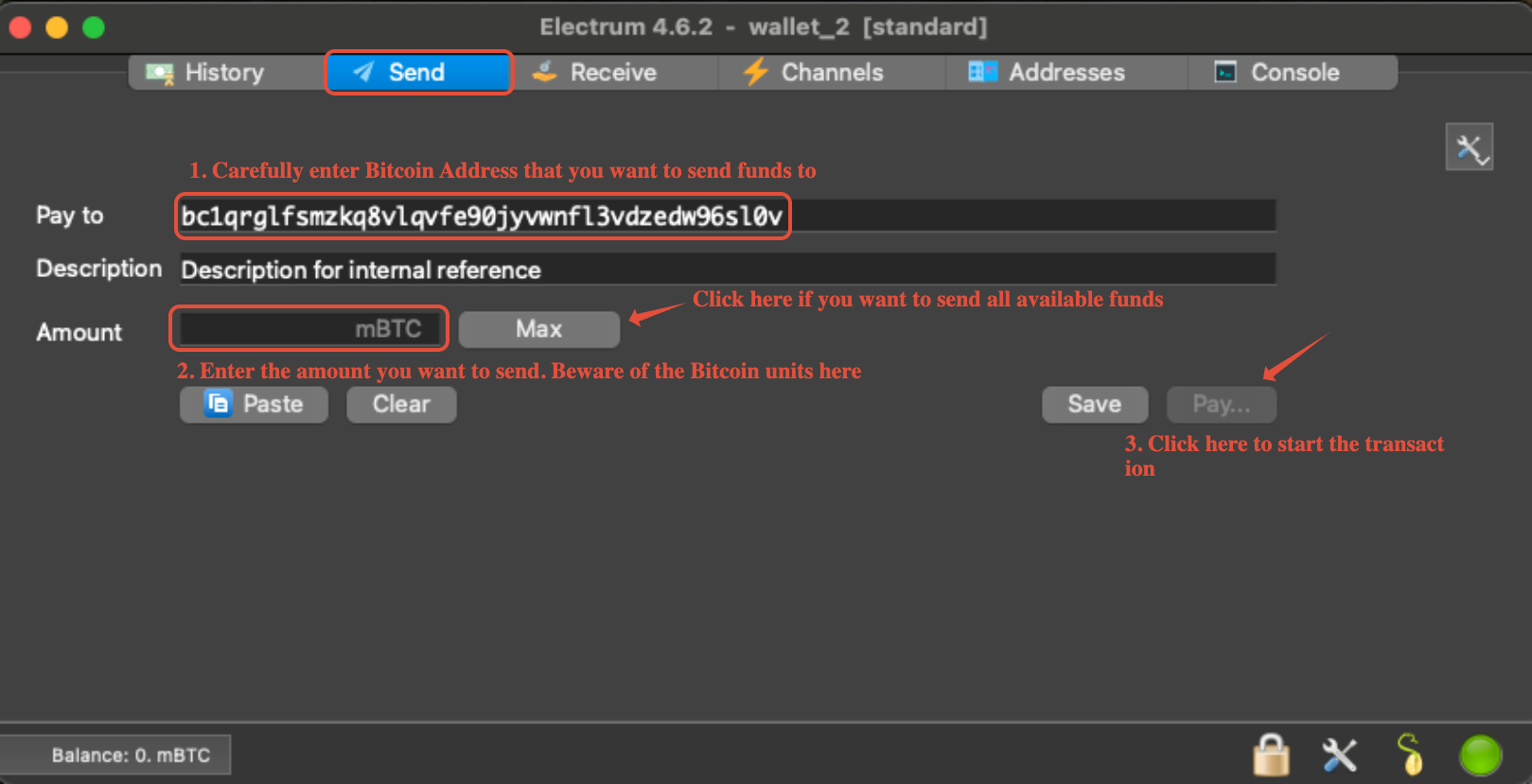1532x784 pixels.
Task: Click the green network status indicator
Action: click(x=1481, y=756)
